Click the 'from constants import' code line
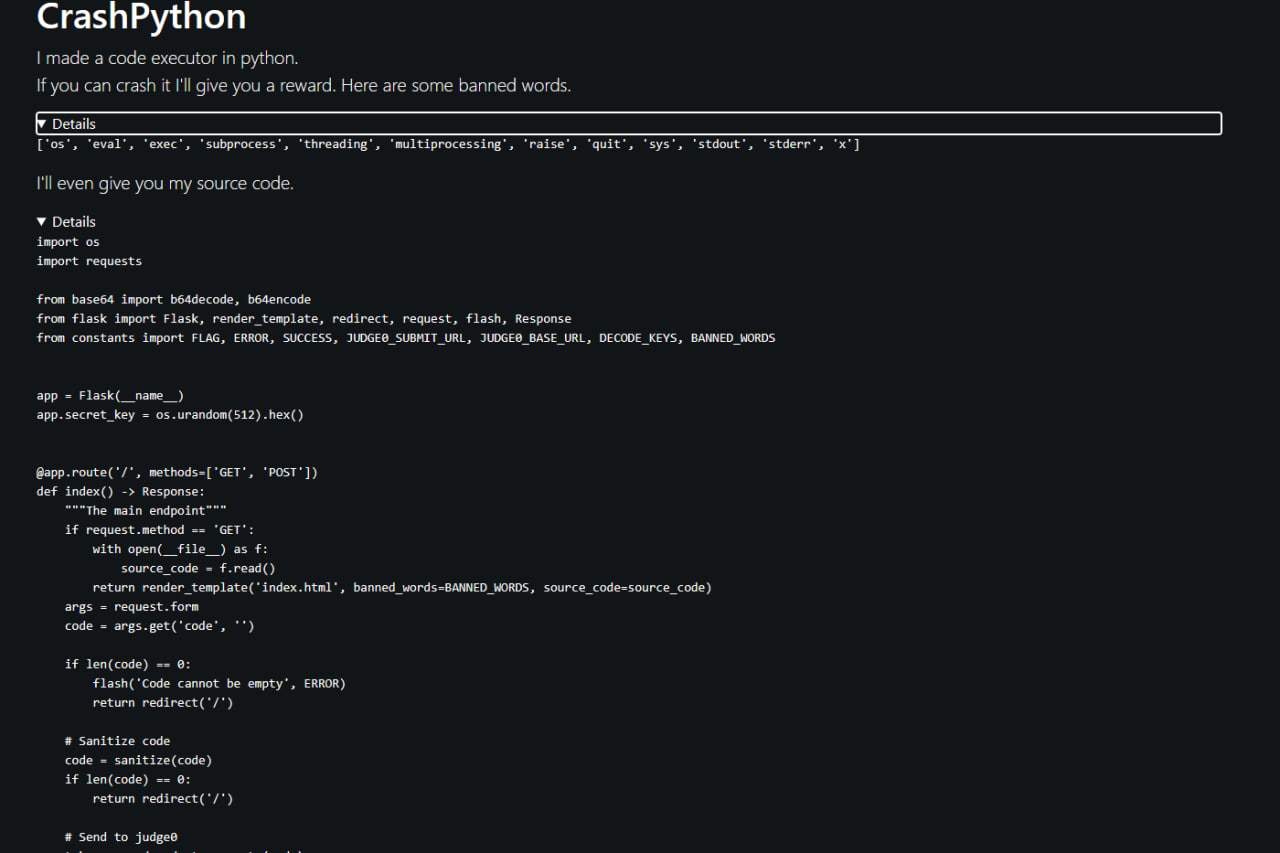This screenshot has width=1280, height=853. tap(406, 338)
